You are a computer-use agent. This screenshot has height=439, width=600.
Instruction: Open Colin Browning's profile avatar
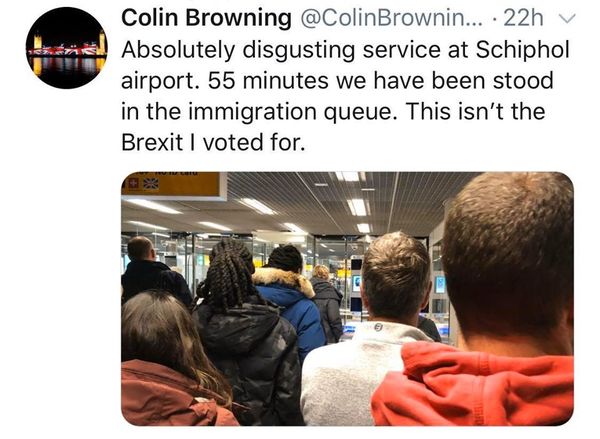[67, 47]
